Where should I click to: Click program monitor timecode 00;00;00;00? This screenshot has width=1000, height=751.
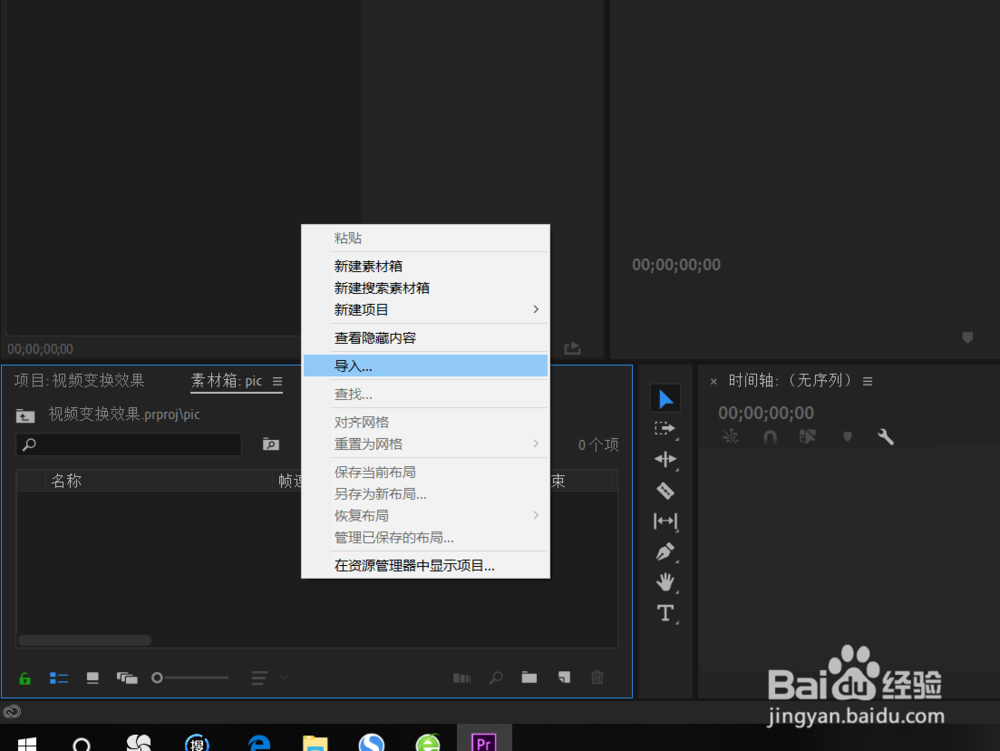[676, 265]
